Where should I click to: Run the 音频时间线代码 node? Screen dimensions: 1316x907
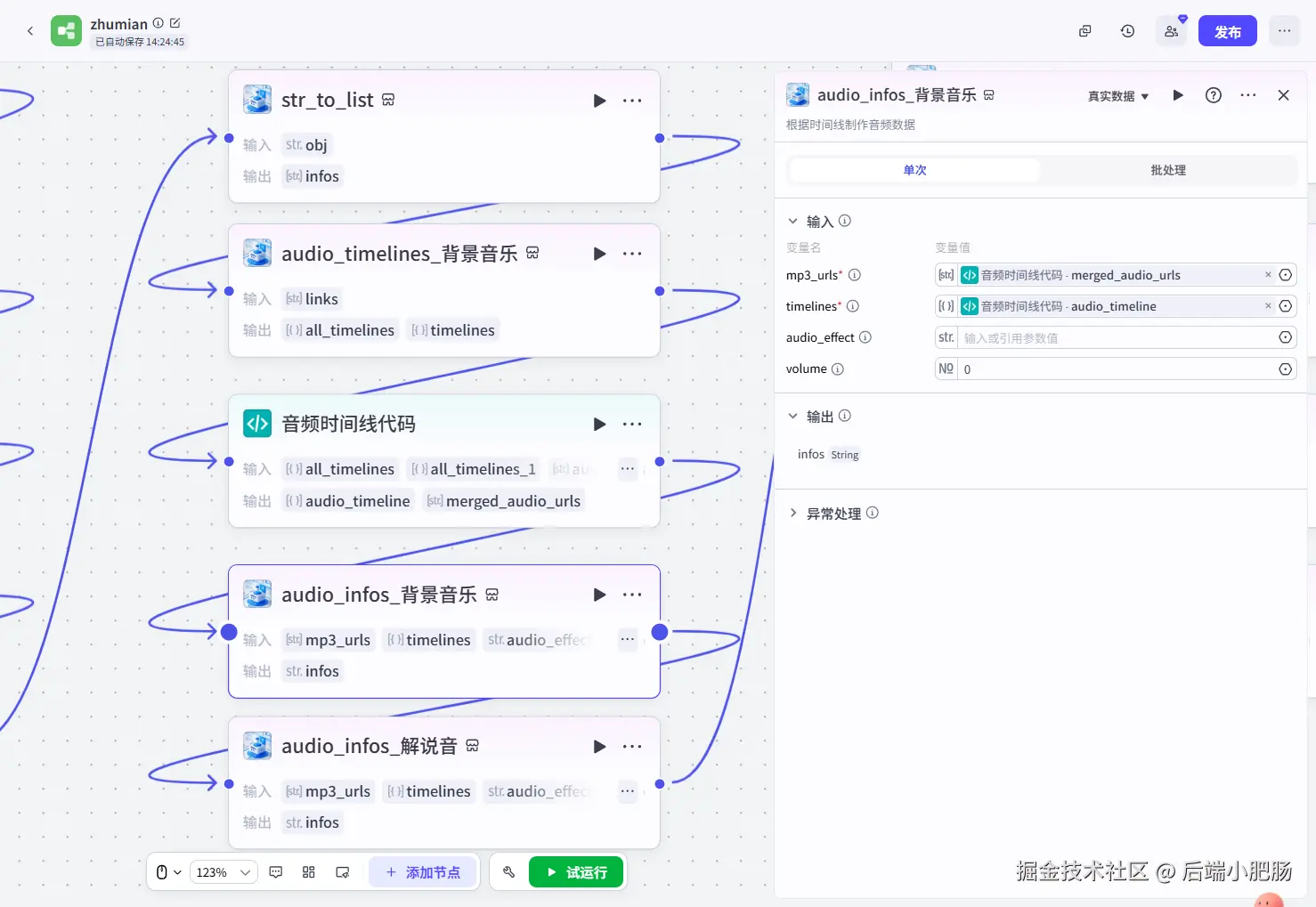pyautogui.click(x=599, y=425)
